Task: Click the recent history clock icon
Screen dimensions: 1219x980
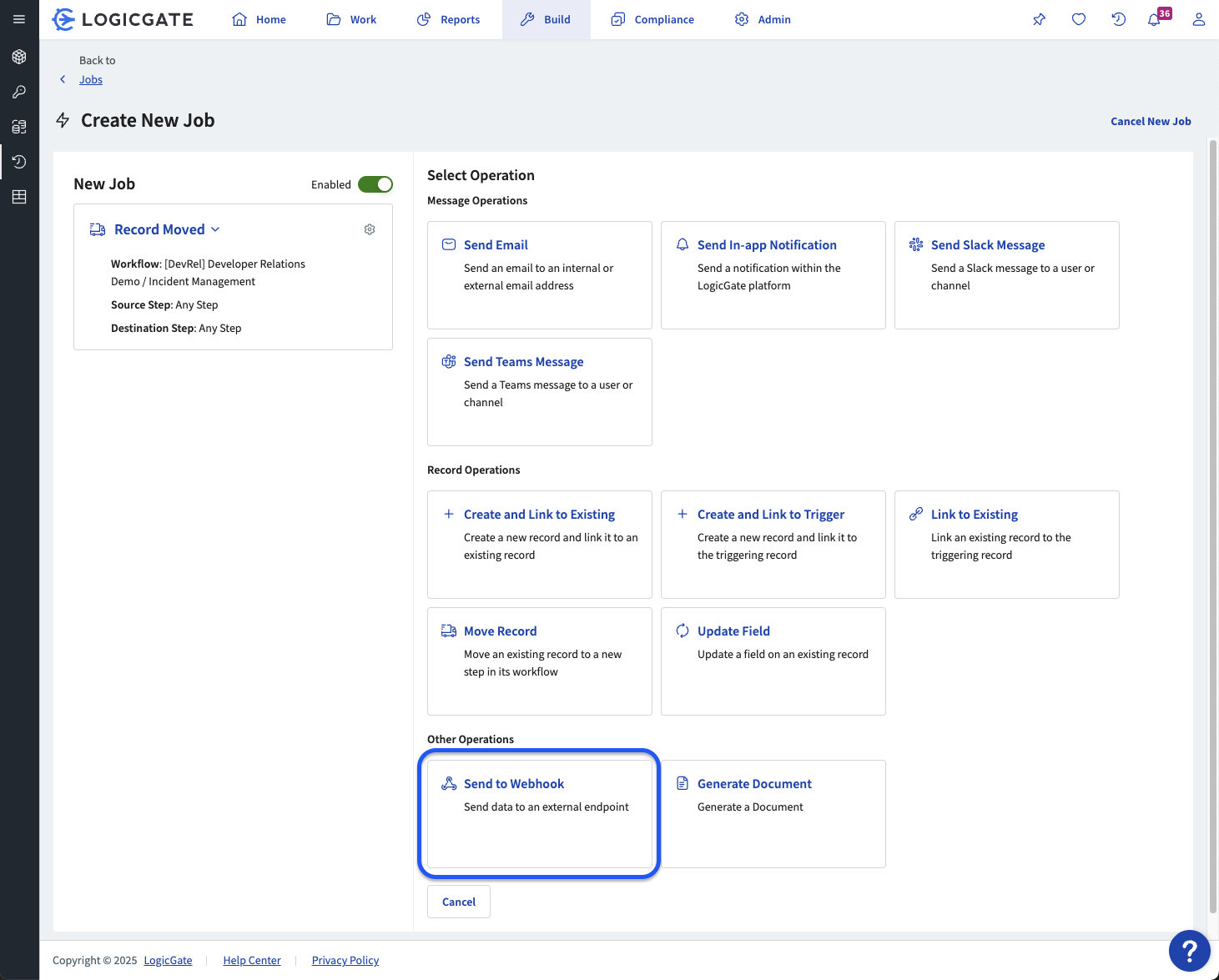Action: [1118, 18]
